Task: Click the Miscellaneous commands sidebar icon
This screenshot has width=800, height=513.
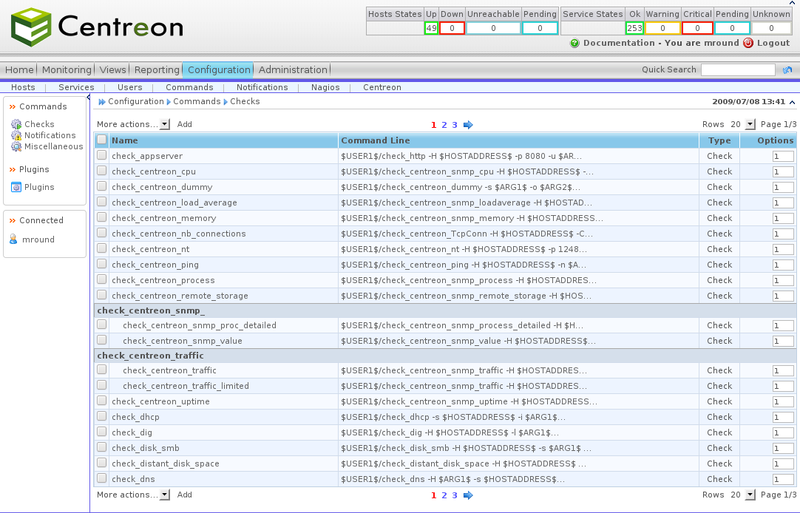Action: coord(16,146)
